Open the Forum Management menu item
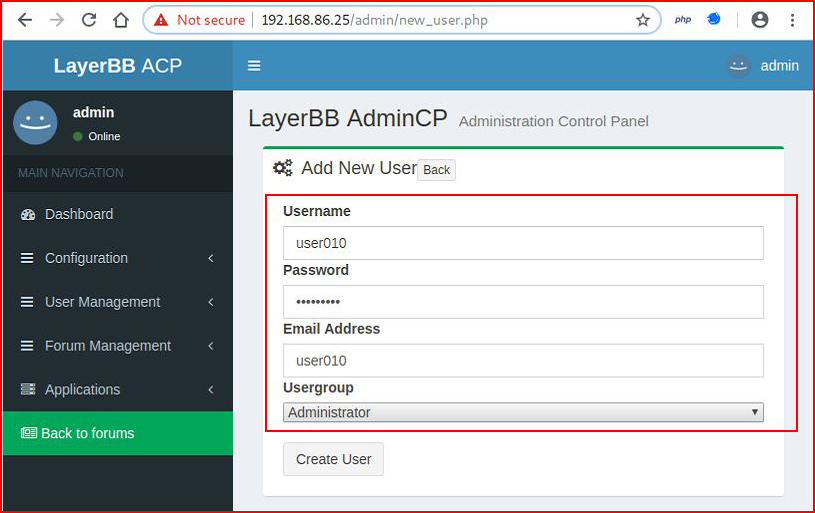The image size is (815, 513). click(x=118, y=346)
